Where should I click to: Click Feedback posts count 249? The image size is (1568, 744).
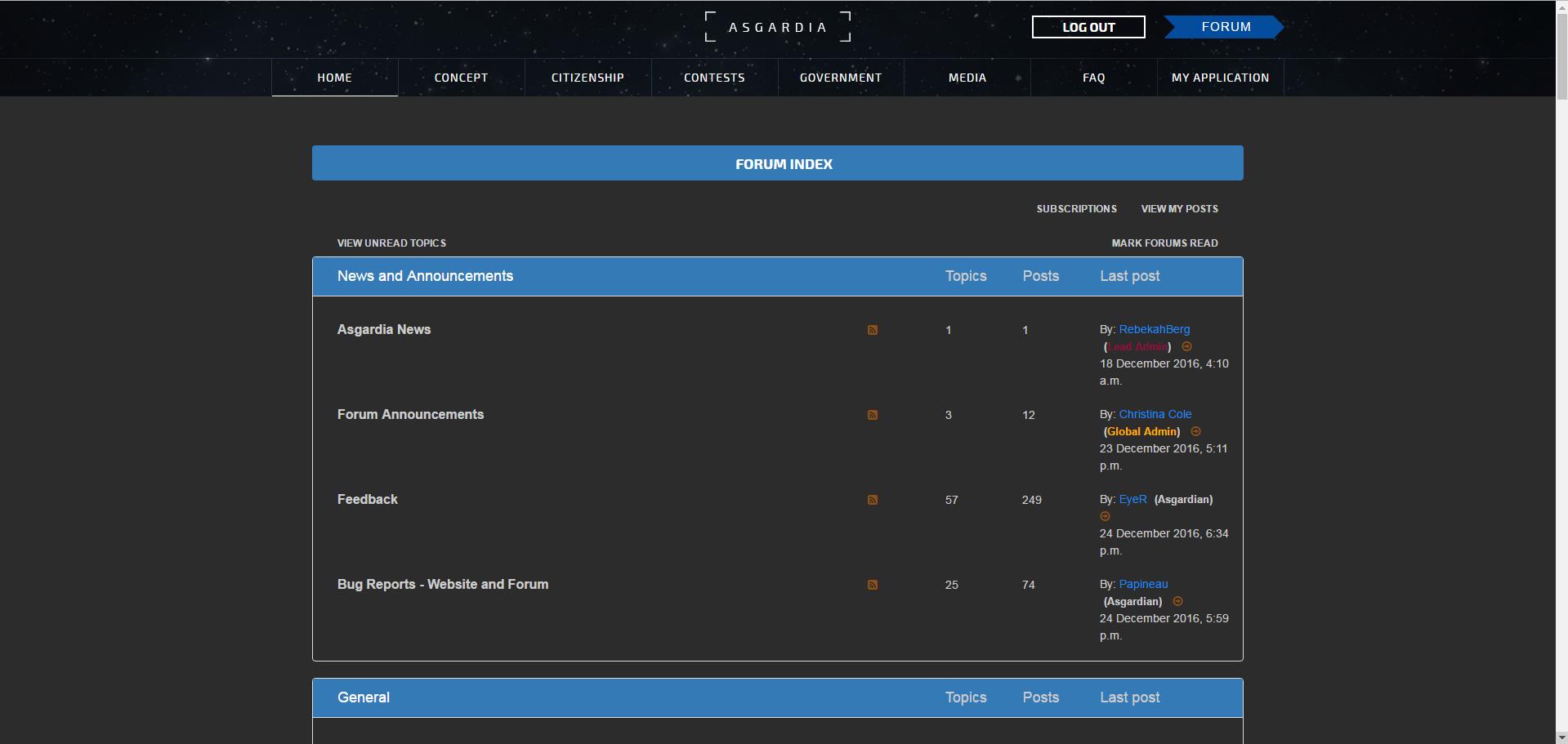tap(1031, 500)
